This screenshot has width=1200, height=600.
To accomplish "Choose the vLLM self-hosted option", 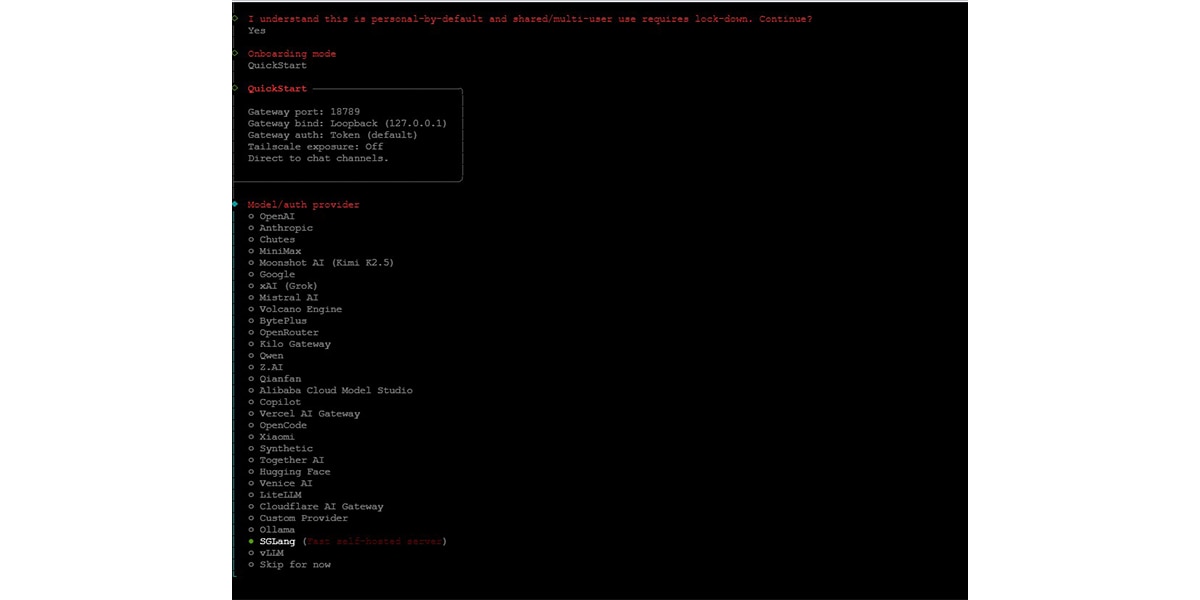I will (270, 553).
